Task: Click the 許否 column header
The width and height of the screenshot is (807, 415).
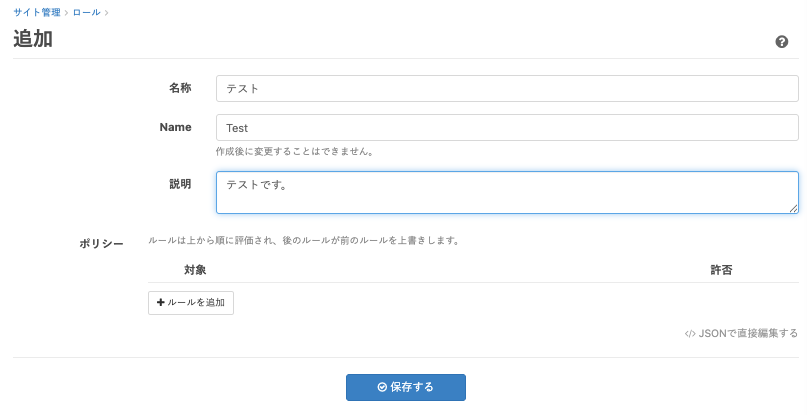Action: (x=721, y=270)
